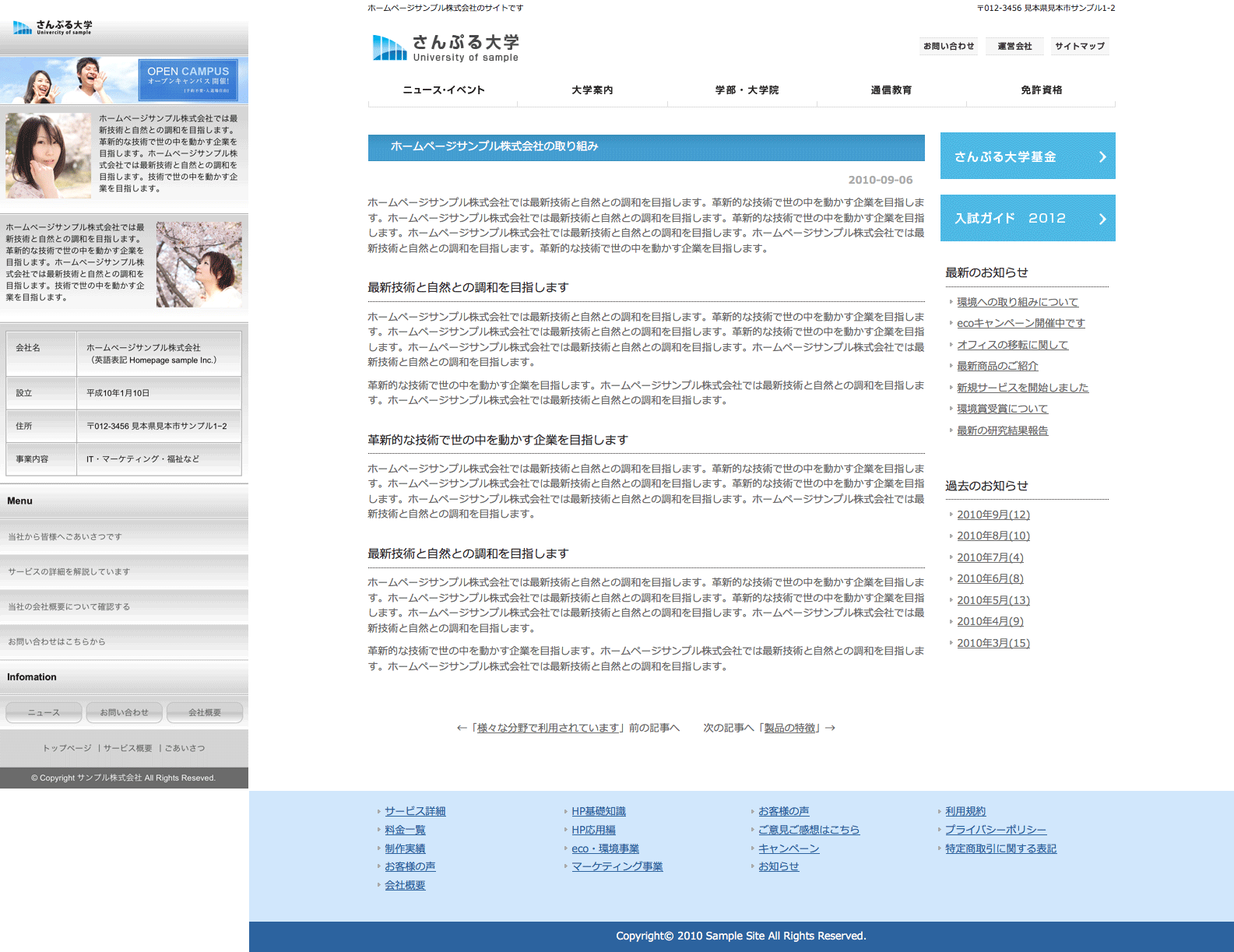Click the small university logo in sidebar
Image resolution: width=1234 pixels, height=952 pixels.
(x=52, y=28)
